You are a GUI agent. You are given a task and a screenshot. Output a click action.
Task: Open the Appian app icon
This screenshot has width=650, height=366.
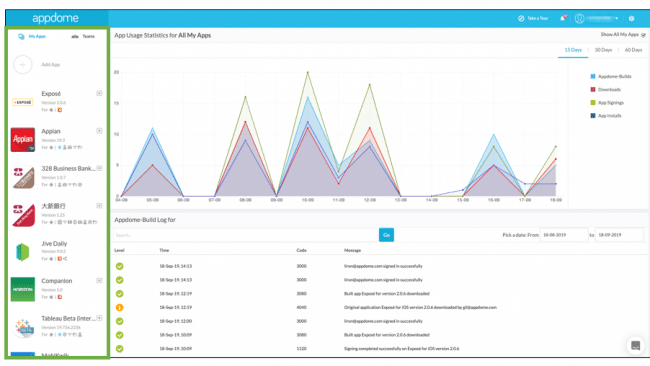[23, 139]
